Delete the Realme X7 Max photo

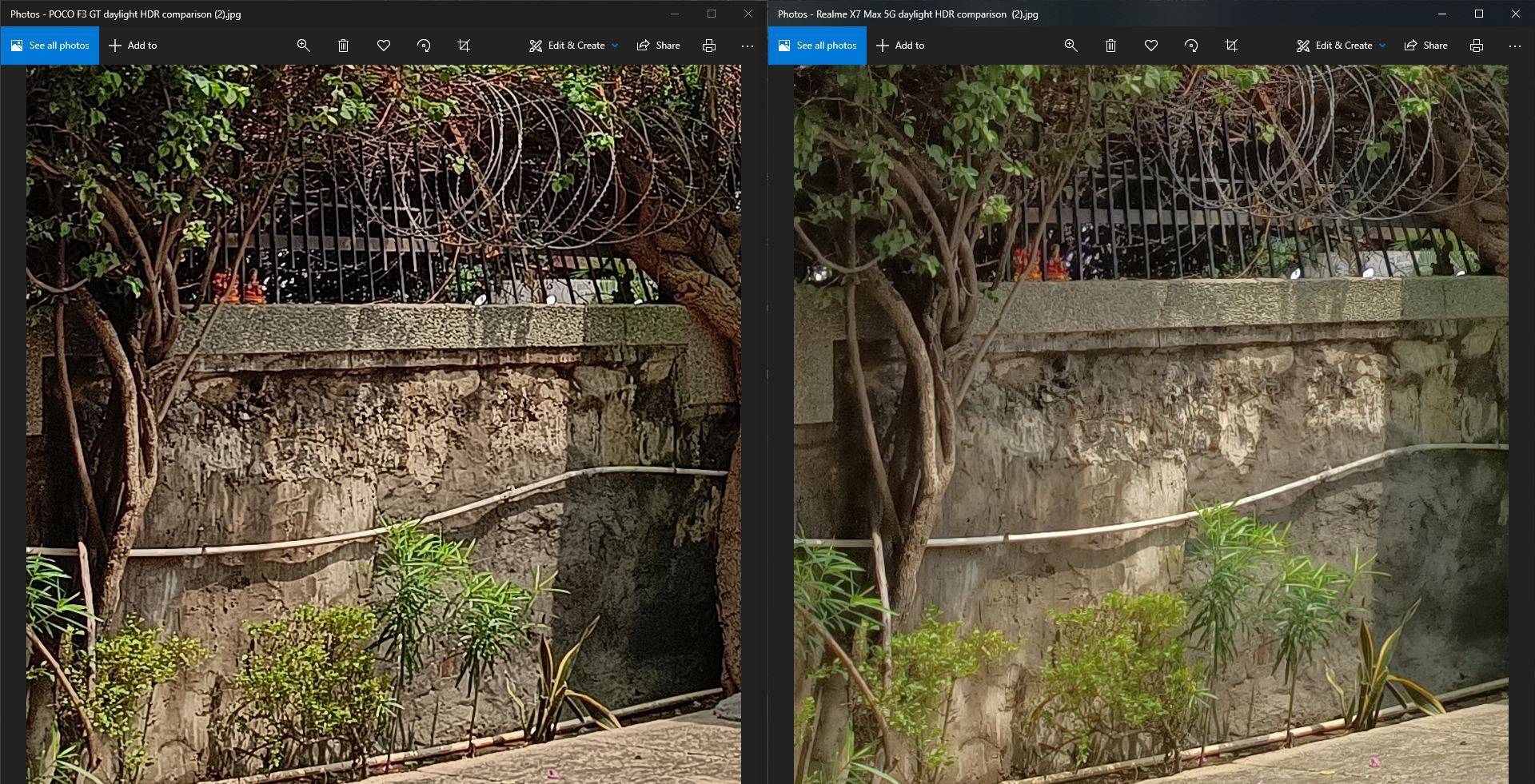coord(1110,46)
